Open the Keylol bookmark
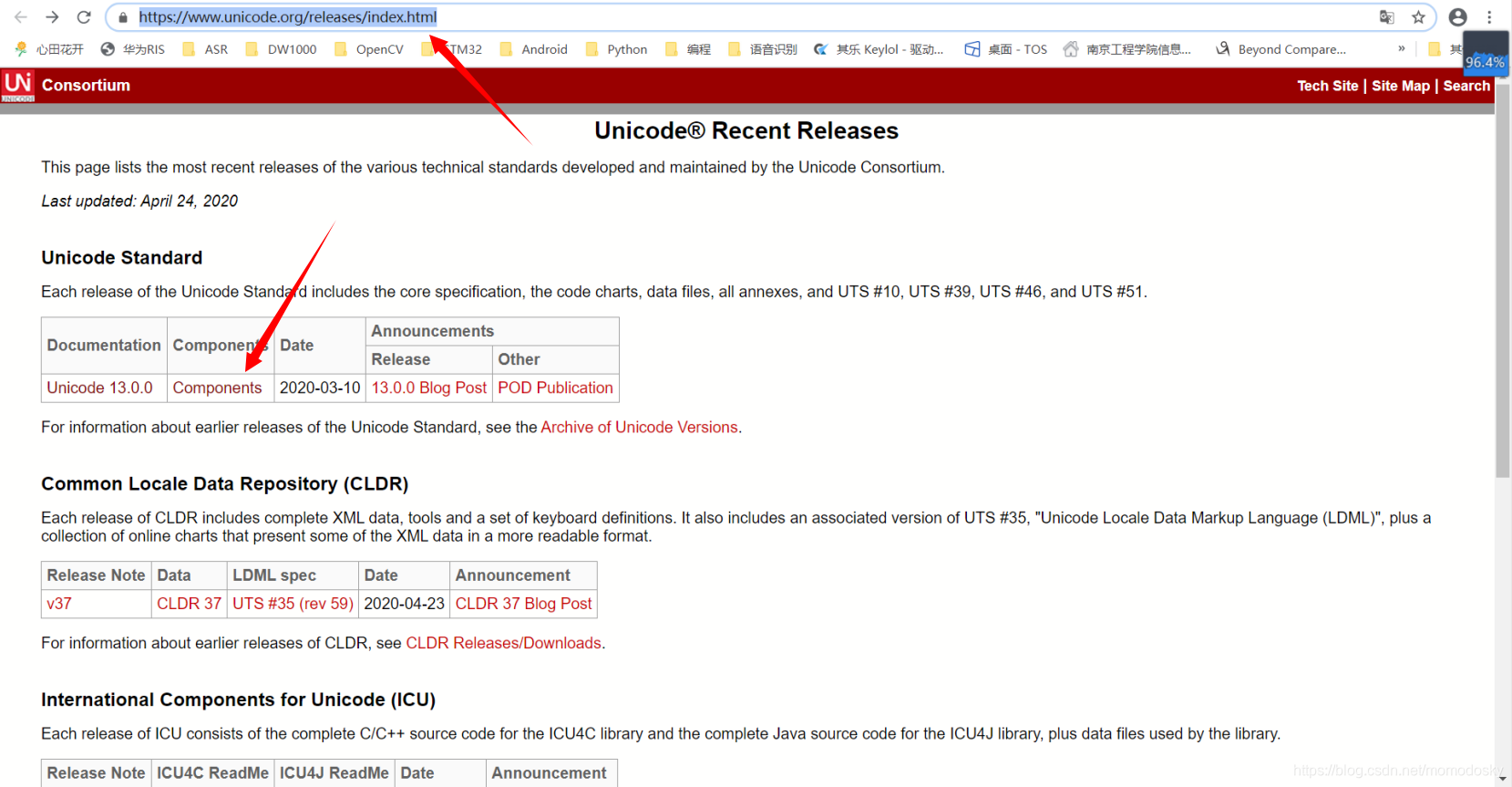 [x=879, y=49]
